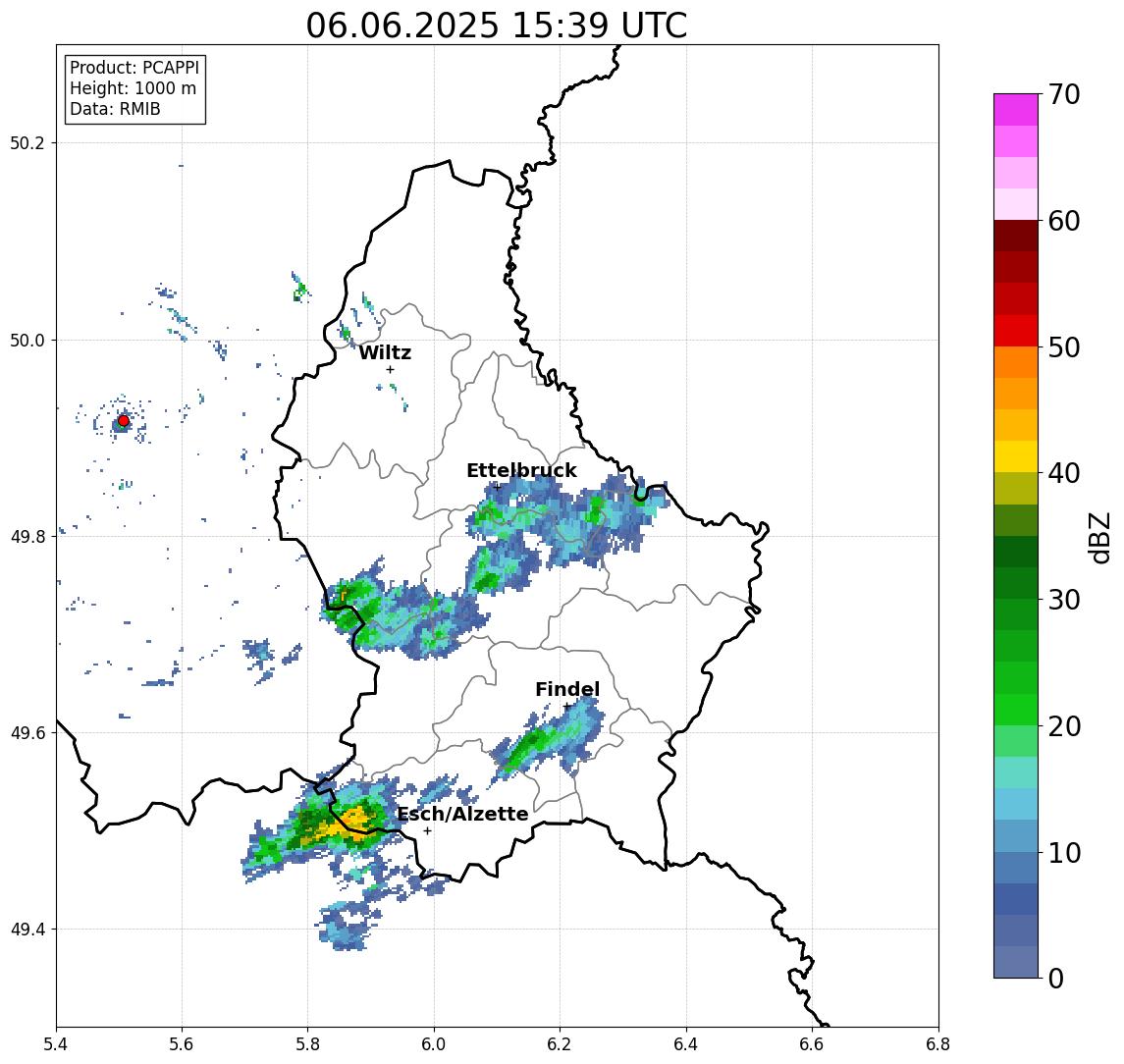Screen dimensions: 1124x1064
Task: Click the 70 value on the colorbar
Action: (x=1064, y=94)
